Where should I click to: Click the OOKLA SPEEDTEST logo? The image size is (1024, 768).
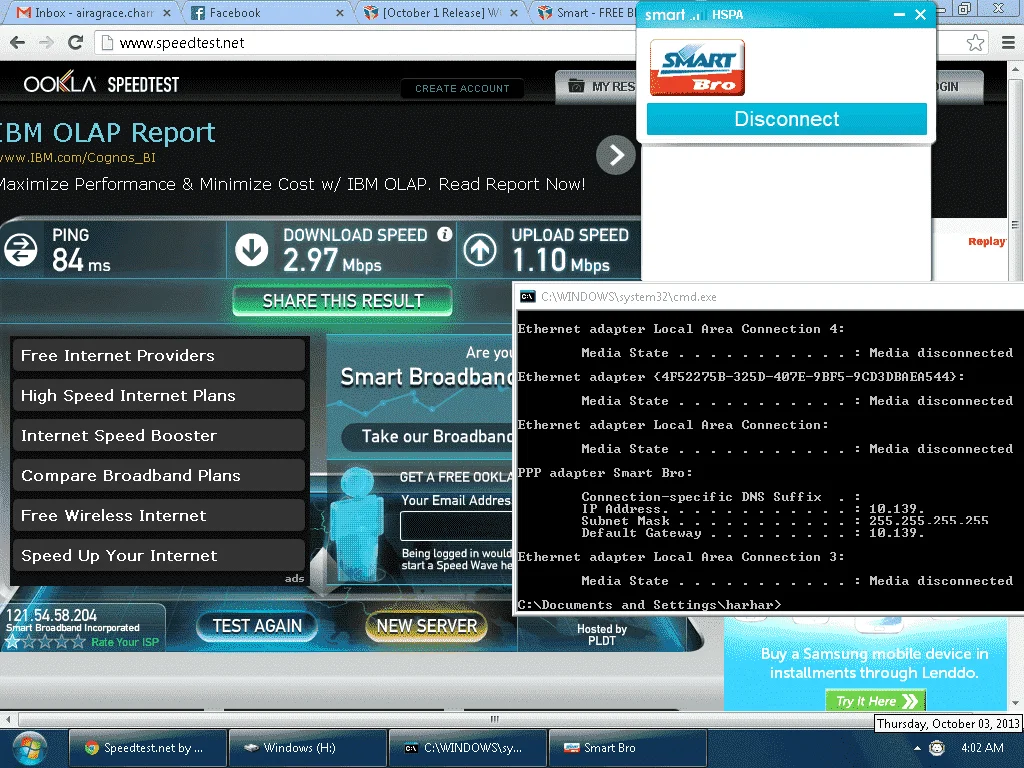pyautogui.click(x=101, y=84)
